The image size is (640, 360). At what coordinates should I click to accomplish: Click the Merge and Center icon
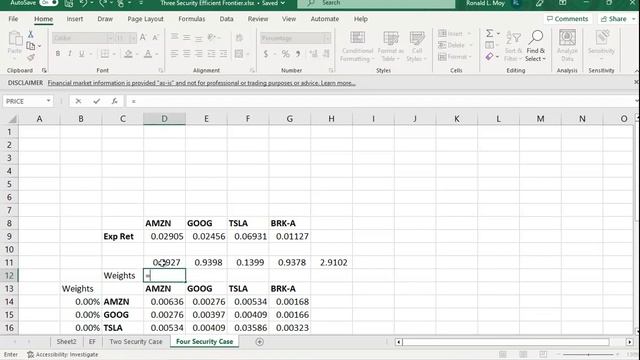click(239, 54)
